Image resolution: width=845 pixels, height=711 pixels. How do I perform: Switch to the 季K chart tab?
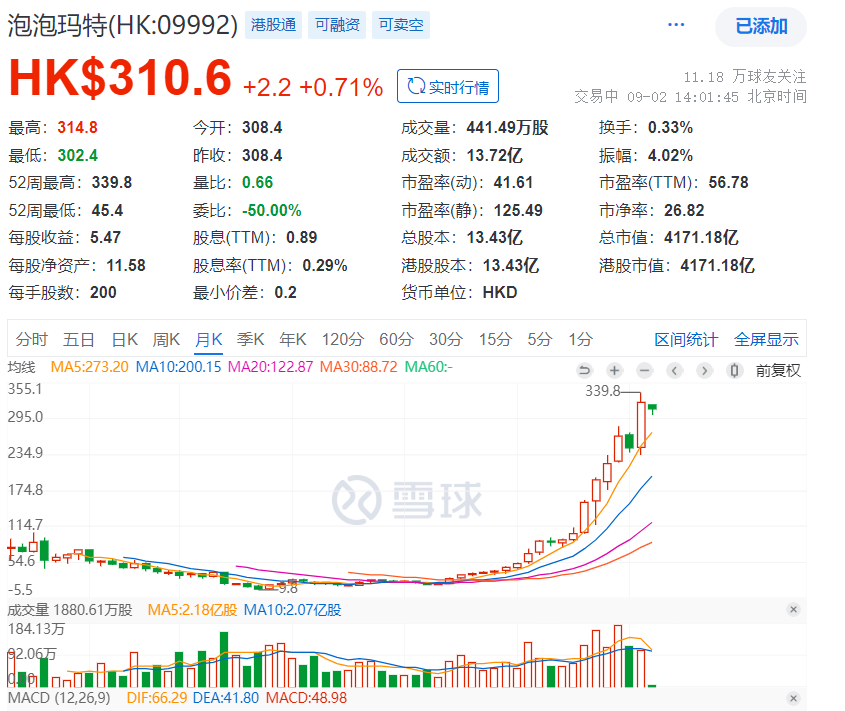(251, 340)
